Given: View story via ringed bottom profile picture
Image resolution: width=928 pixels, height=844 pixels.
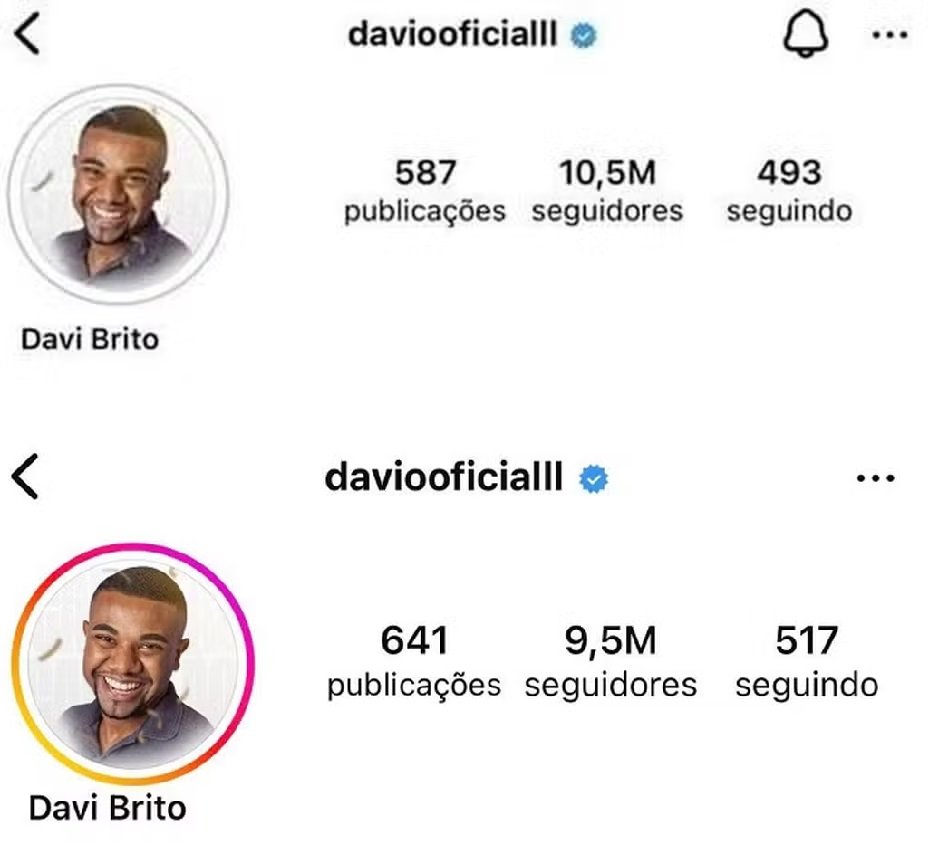Looking at the screenshot, I should [133, 664].
